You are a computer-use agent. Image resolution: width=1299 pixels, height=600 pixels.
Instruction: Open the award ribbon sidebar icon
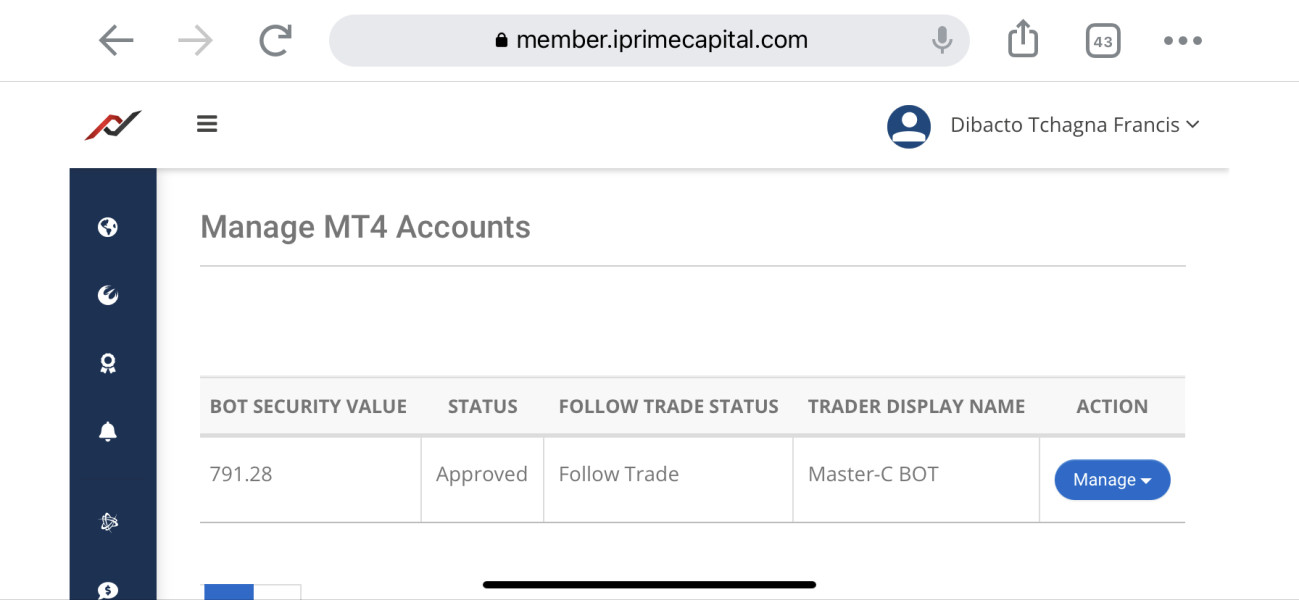(108, 364)
